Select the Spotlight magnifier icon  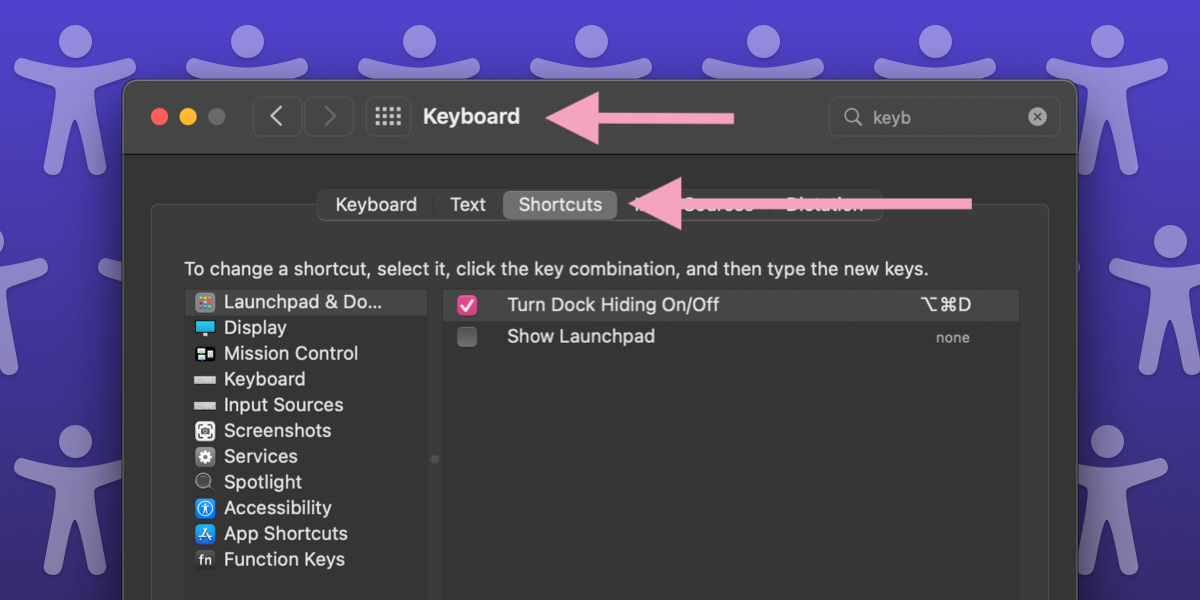(x=205, y=482)
